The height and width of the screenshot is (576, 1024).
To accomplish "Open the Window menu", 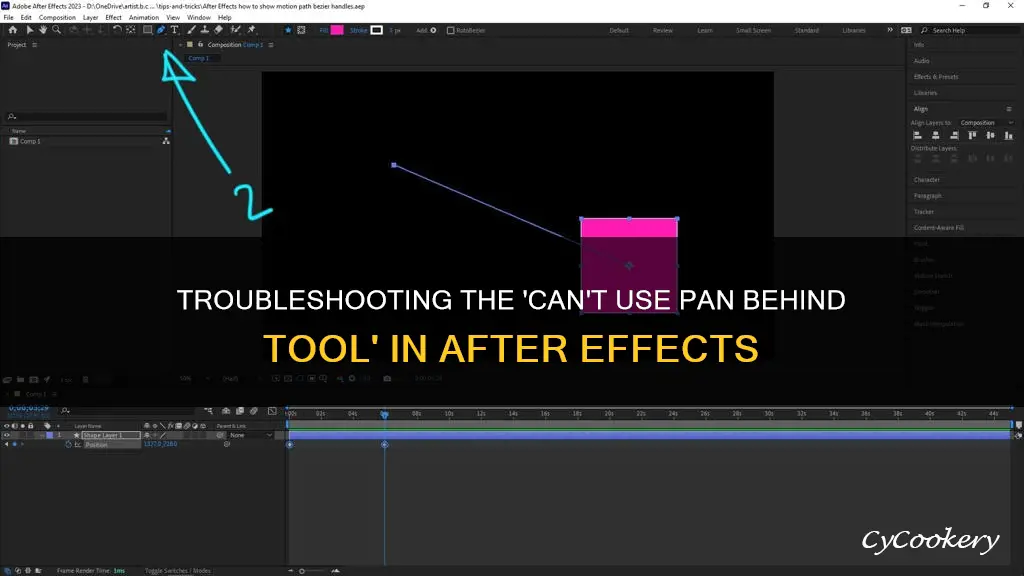I will [199, 18].
